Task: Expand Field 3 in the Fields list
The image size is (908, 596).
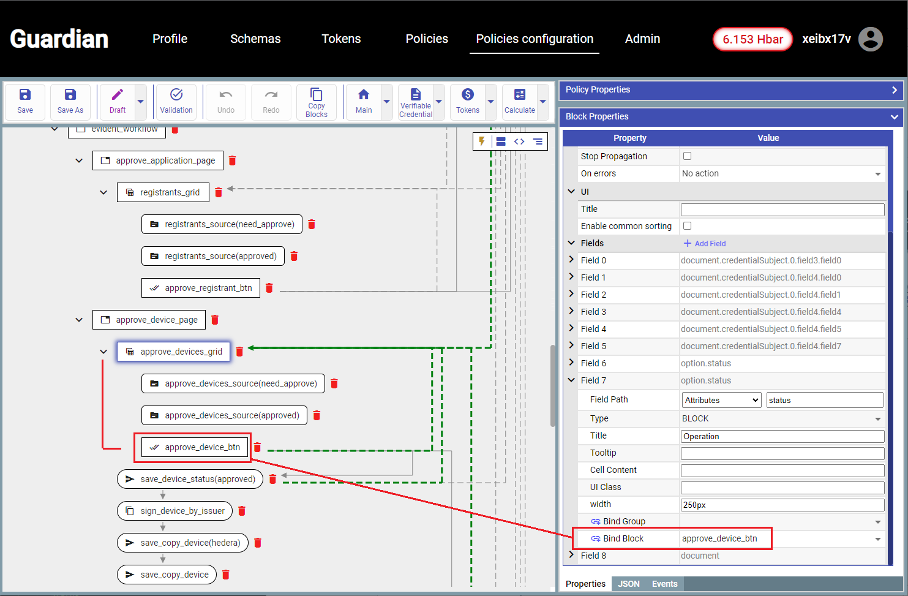Action: point(572,312)
